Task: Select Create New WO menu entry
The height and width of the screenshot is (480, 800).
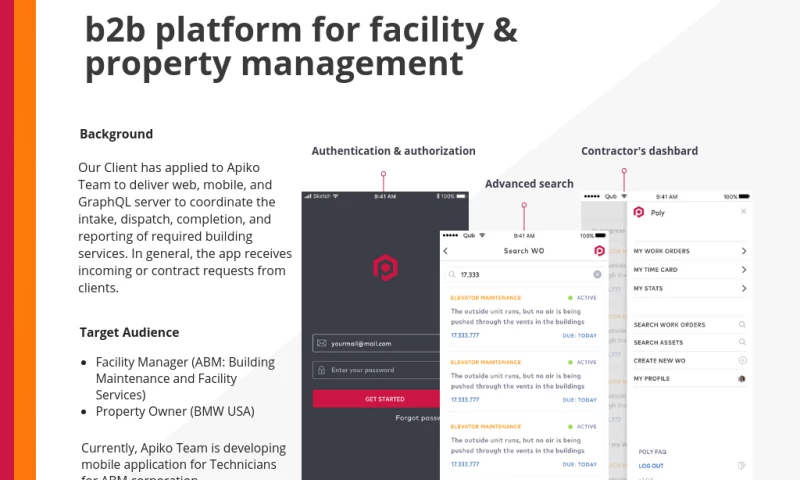Action: coord(690,360)
